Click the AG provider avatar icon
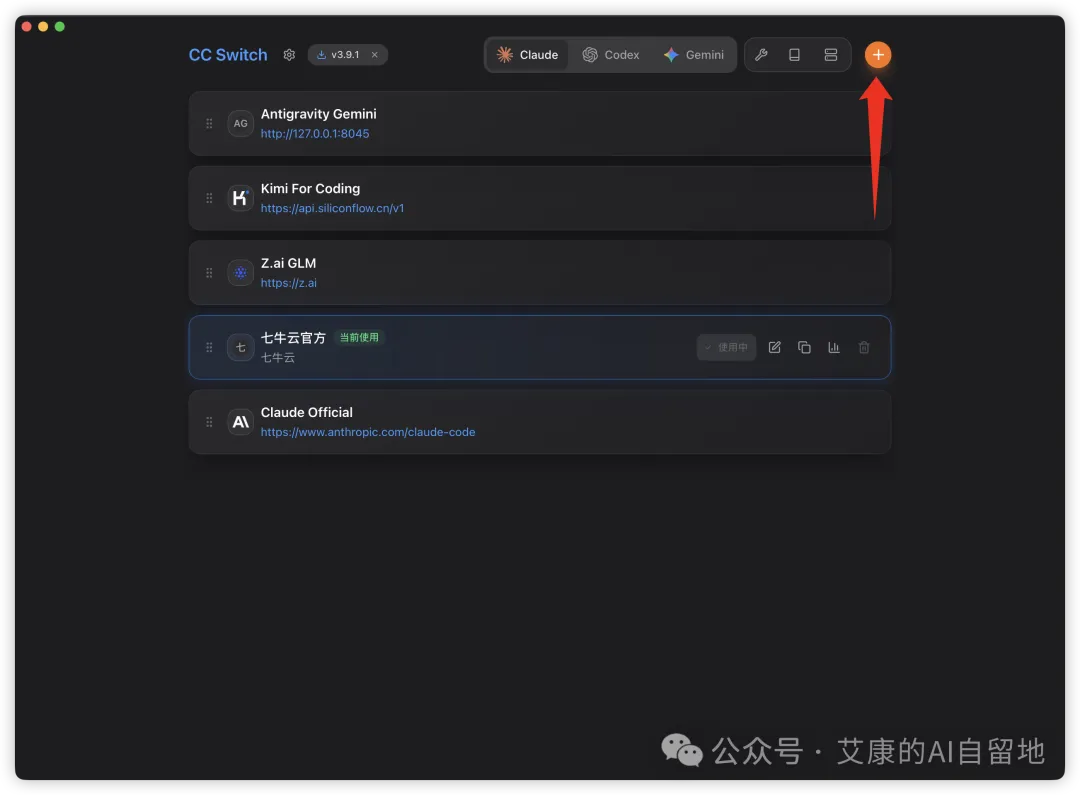1080x795 pixels. (240, 123)
